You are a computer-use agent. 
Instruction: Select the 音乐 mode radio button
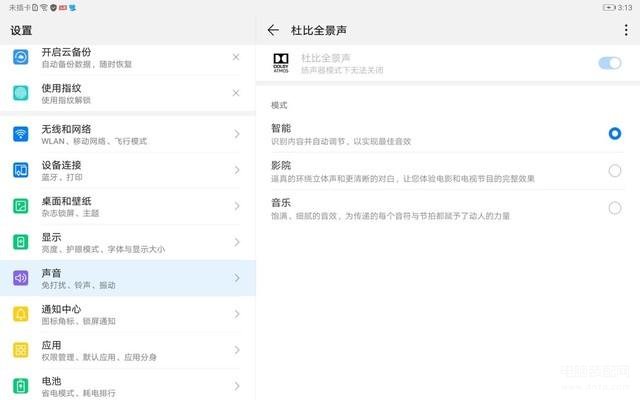(615, 208)
